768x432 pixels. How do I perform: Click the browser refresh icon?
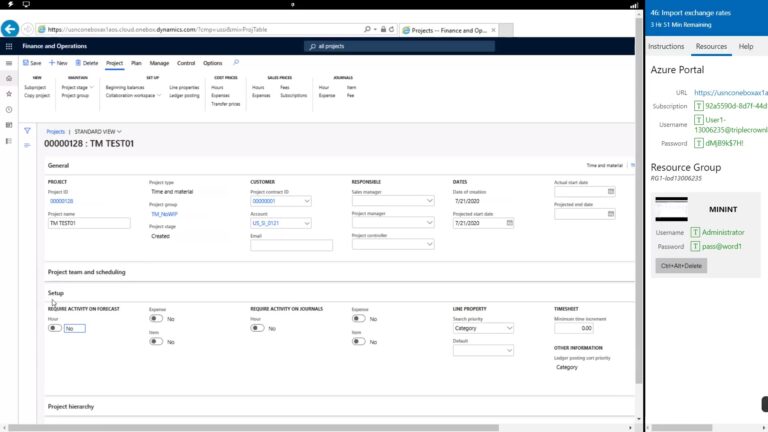click(391, 29)
